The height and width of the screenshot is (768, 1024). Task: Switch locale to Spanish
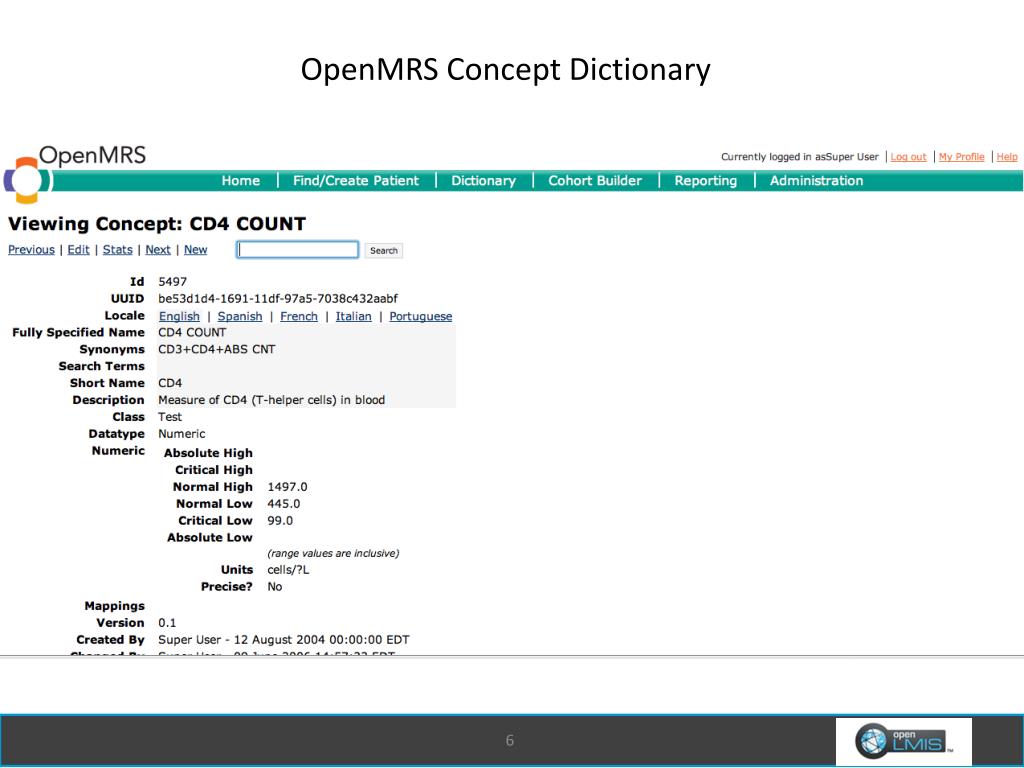[240, 316]
